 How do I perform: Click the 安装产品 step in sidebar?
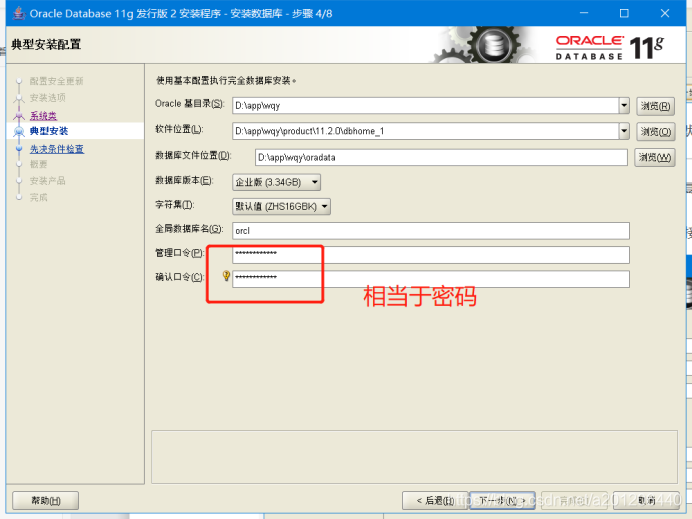click(x=48, y=181)
